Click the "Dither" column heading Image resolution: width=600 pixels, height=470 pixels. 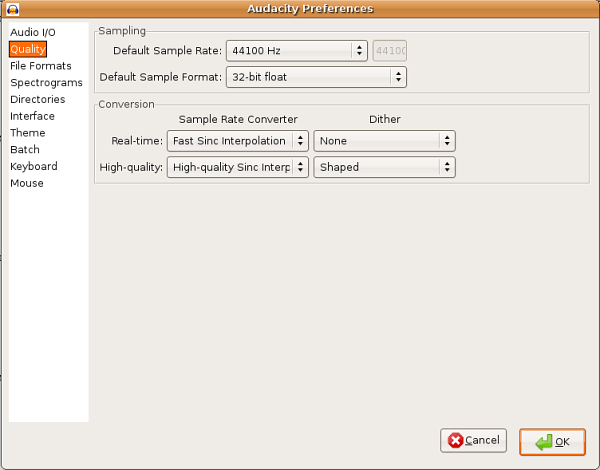point(385,119)
